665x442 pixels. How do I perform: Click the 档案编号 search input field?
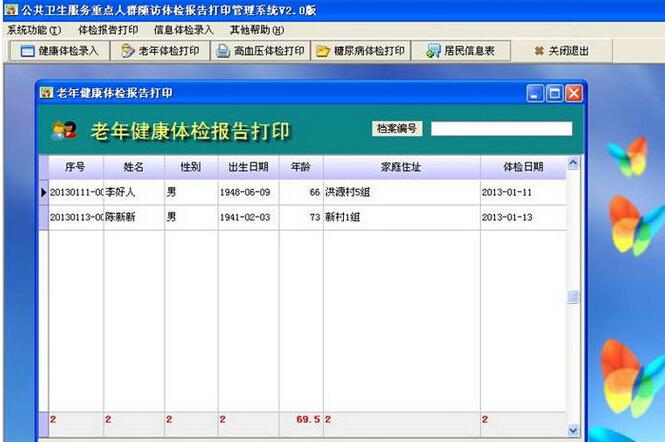pos(501,129)
